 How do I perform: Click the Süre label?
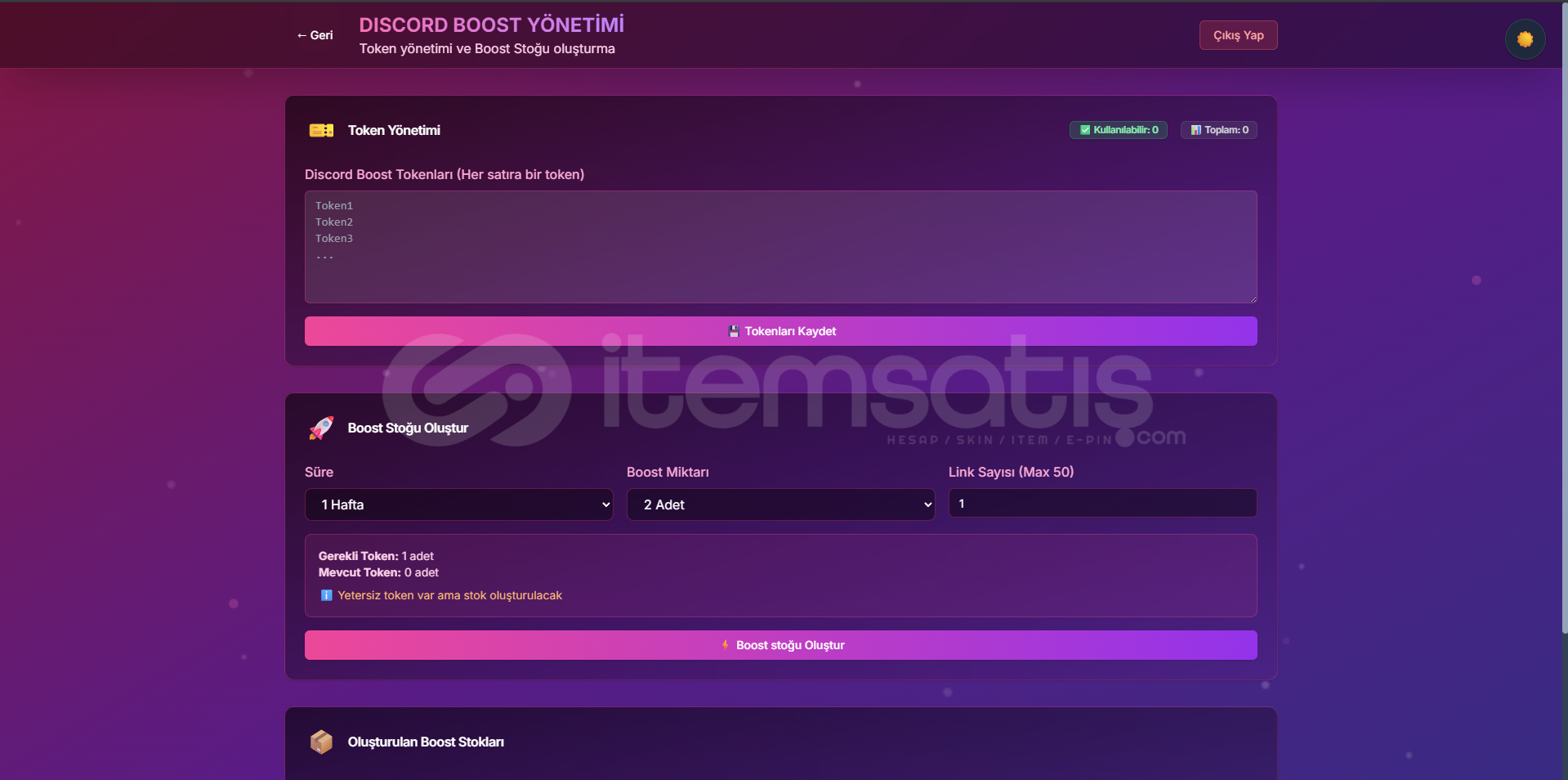(x=319, y=472)
